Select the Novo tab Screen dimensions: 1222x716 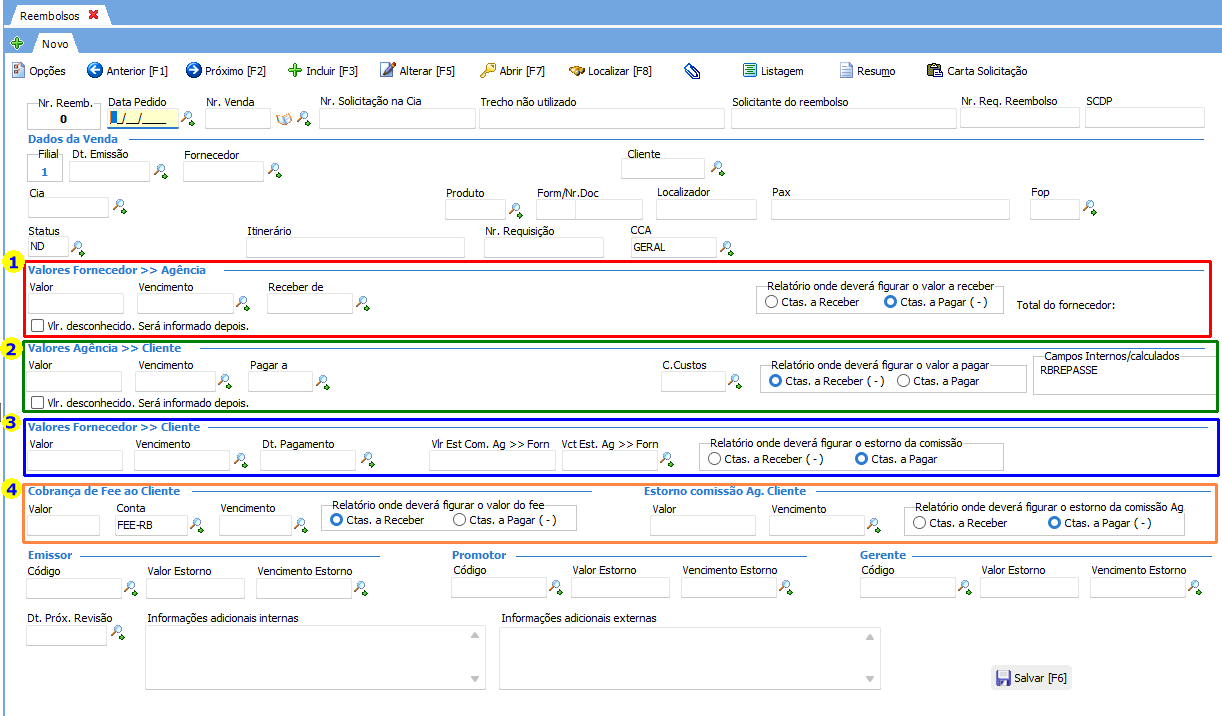tap(55, 44)
